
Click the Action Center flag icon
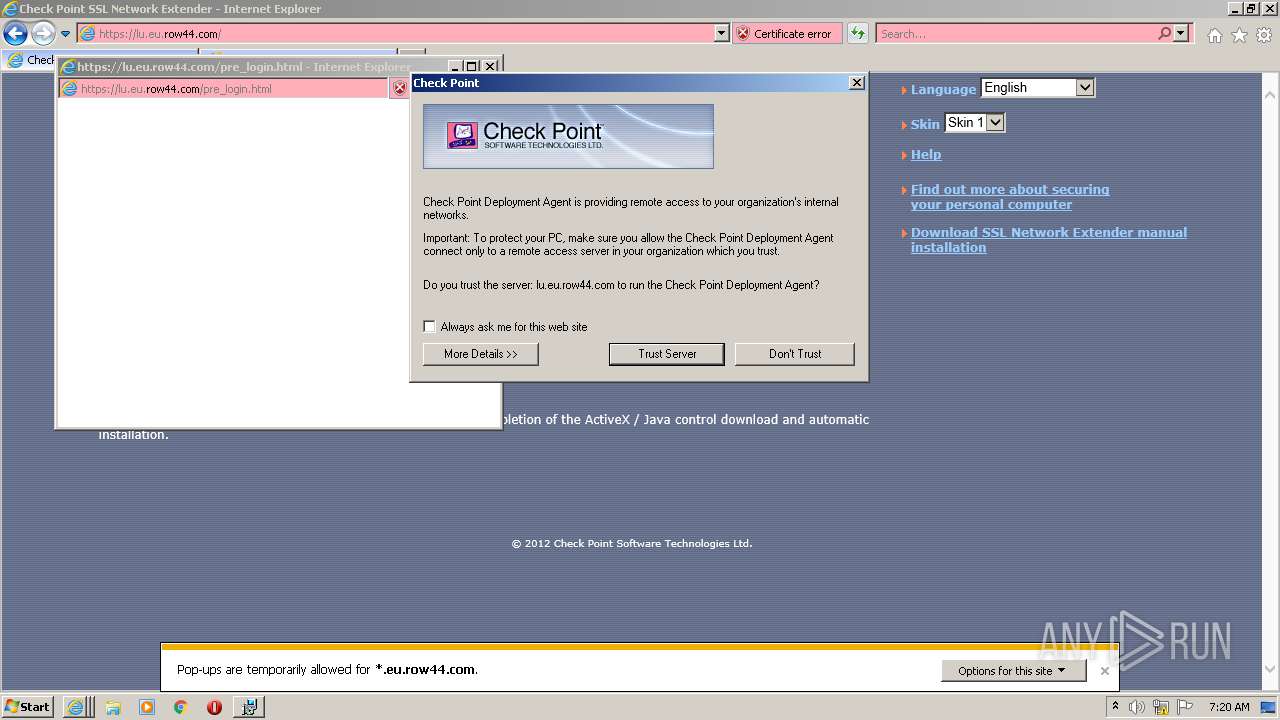[1185, 707]
